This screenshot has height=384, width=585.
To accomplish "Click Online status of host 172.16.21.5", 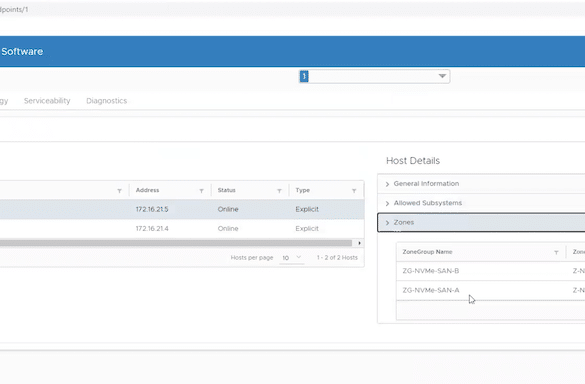I will tap(228, 209).
